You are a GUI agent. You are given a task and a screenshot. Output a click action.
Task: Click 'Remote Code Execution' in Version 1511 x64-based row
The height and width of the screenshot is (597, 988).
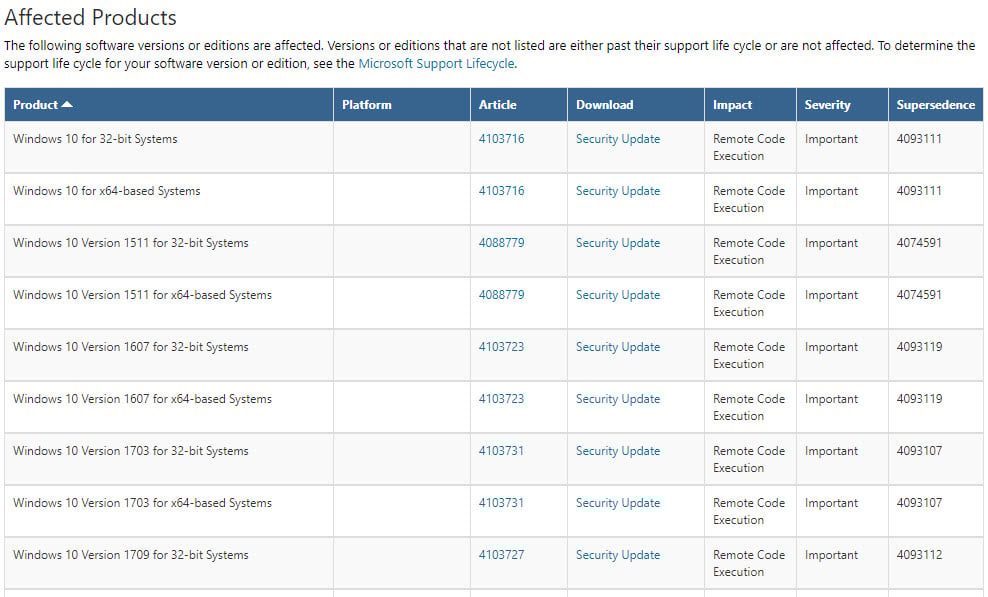[x=749, y=303]
